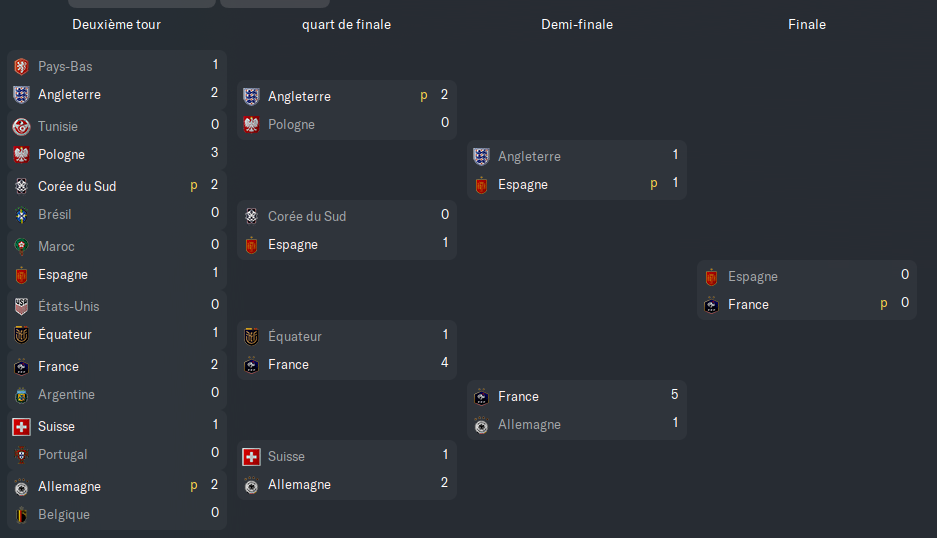This screenshot has width=937, height=538.
Task: Click France's score of 5 in Demi-finale
Action: click(x=675, y=395)
